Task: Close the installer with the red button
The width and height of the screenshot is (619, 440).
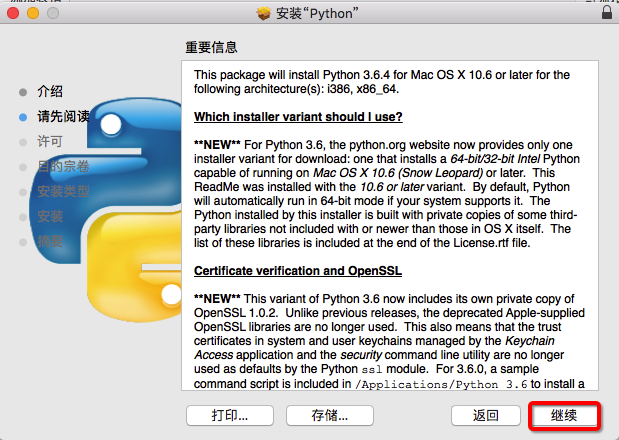Action: (x=13, y=13)
